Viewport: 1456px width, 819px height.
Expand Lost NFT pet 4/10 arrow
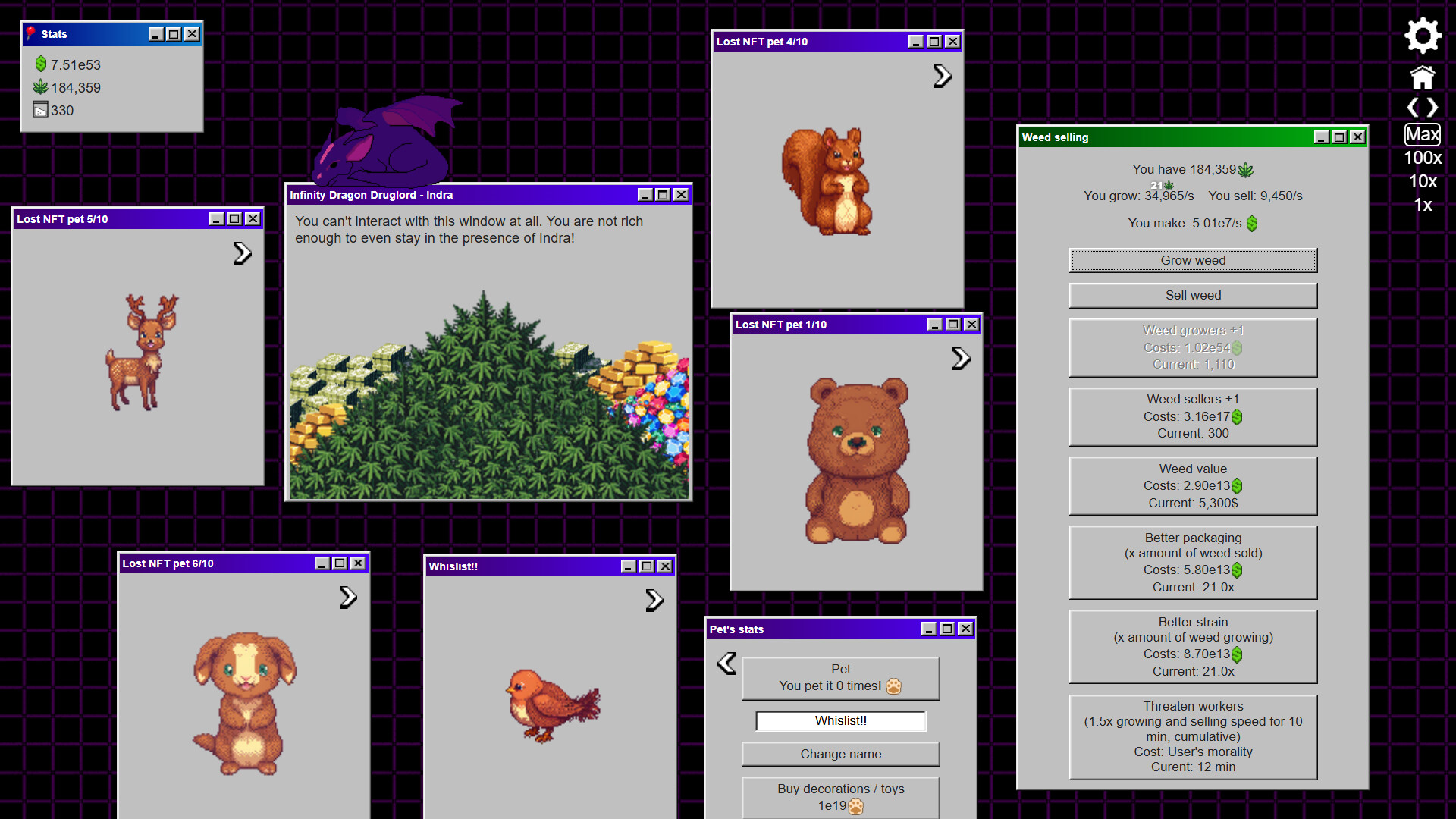(941, 76)
